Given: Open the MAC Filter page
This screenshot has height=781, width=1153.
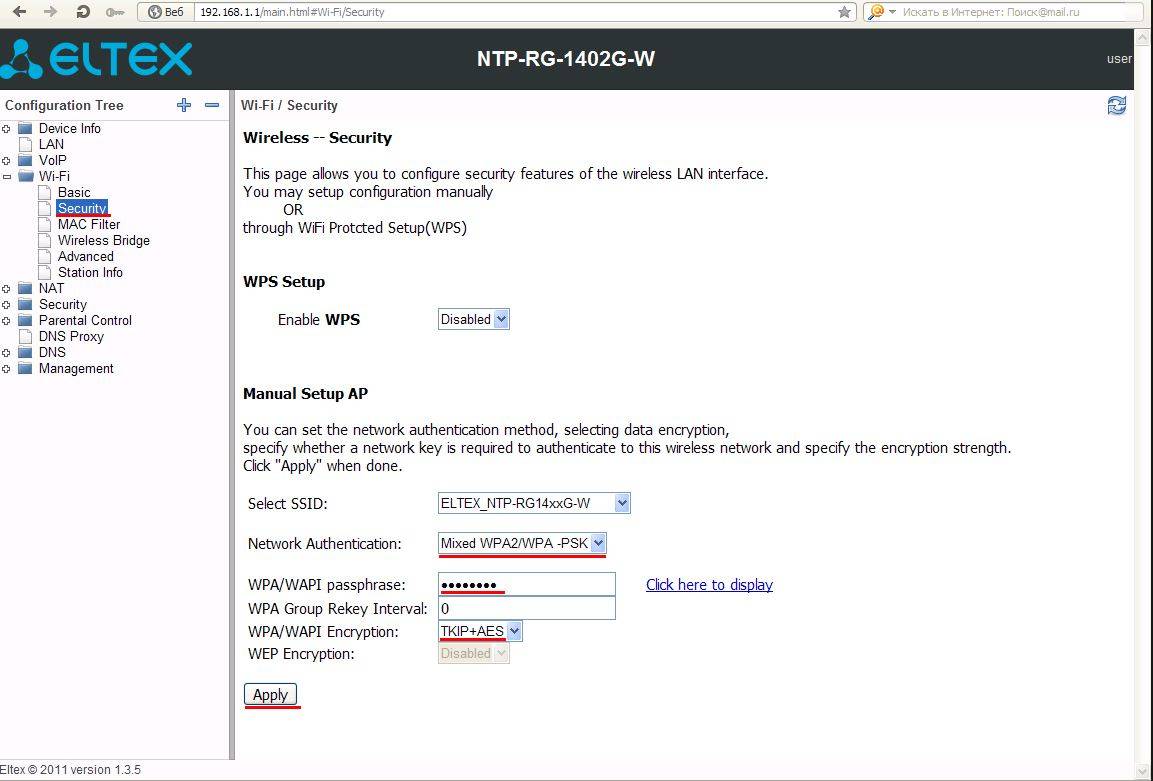Looking at the screenshot, I should pos(89,224).
